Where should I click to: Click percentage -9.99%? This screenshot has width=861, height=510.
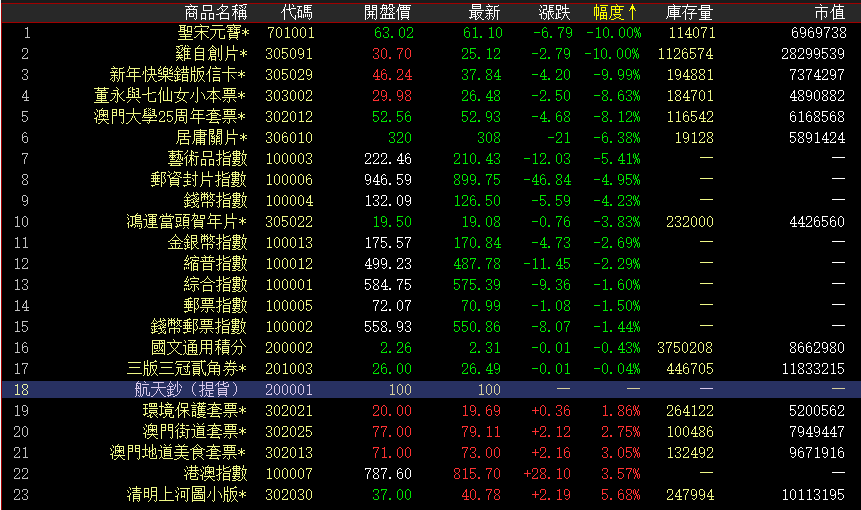click(617, 75)
